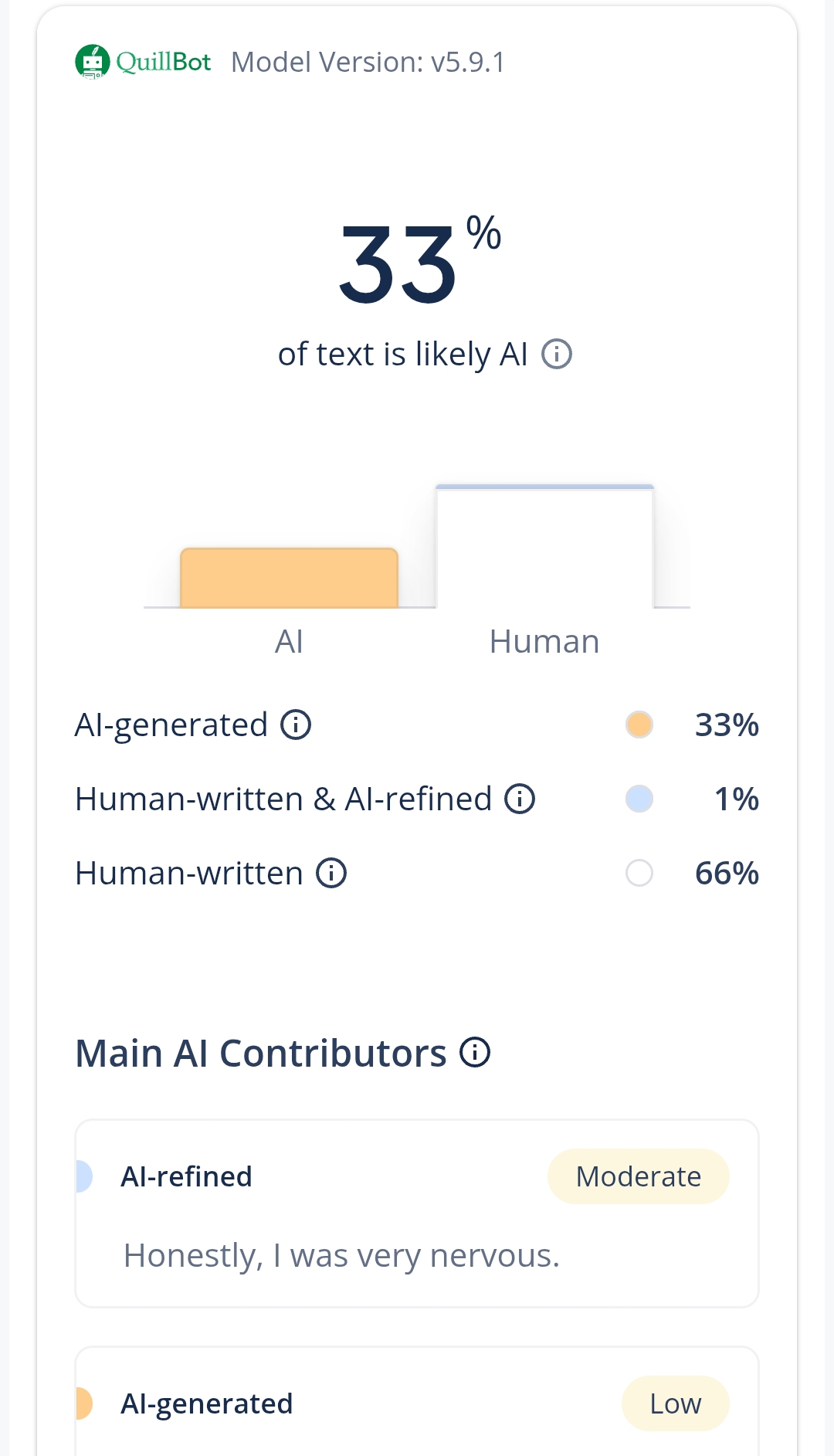This screenshot has width=834, height=1456.
Task: Click blue half-circle marker on AI-refined card
Action: (x=83, y=1176)
